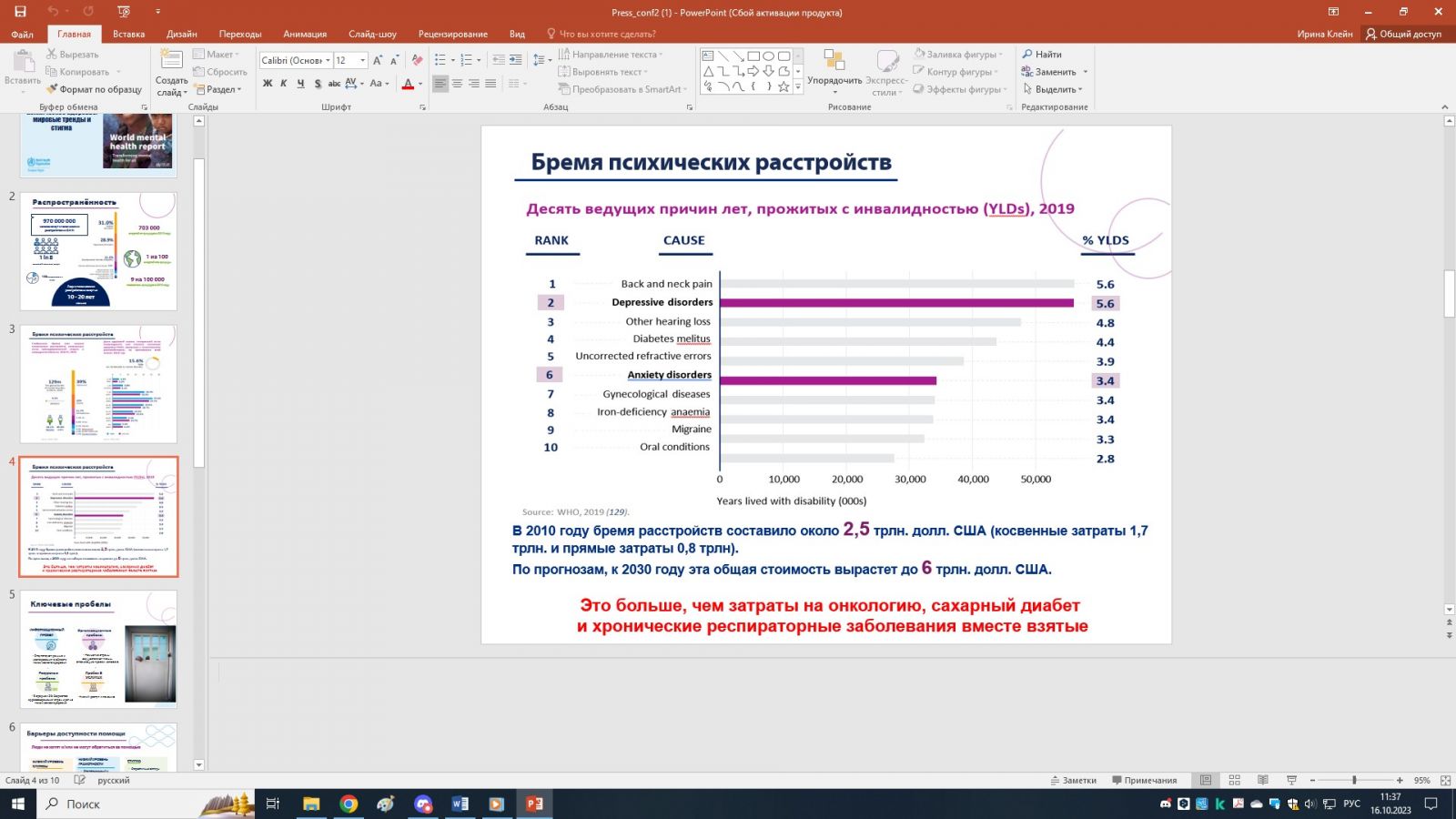This screenshot has width=1456, height=819.
Task: Clear all formatting with the eraser icon
Action: pyautogui.click(x=417, y=60)
